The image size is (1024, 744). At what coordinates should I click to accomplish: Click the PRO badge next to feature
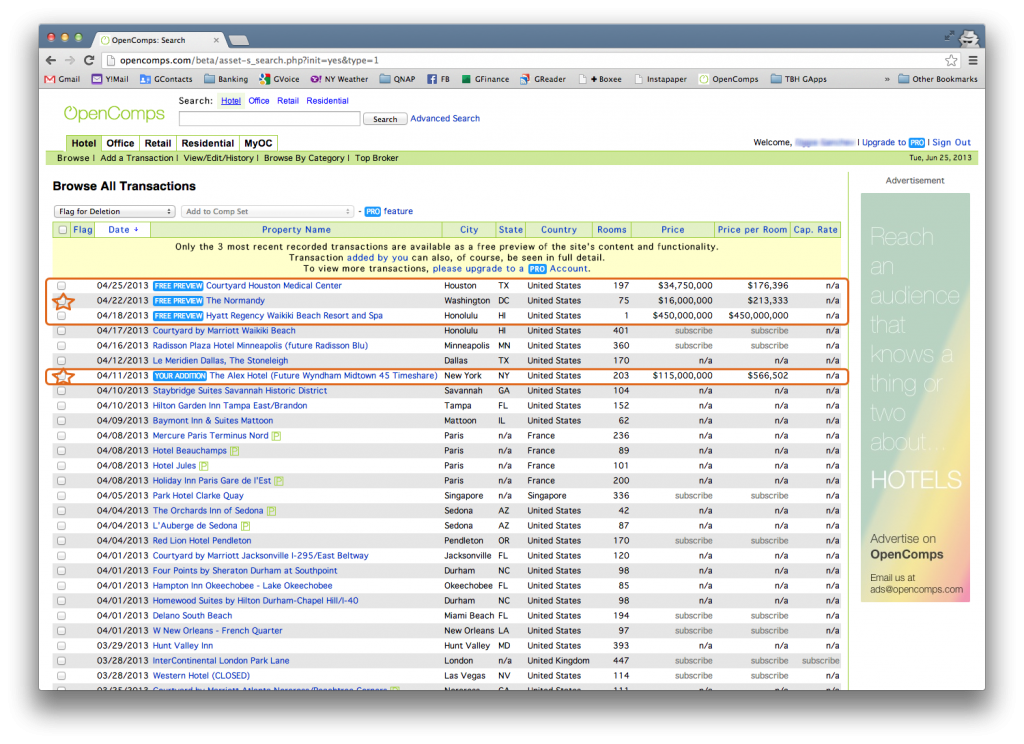[372, 212]
